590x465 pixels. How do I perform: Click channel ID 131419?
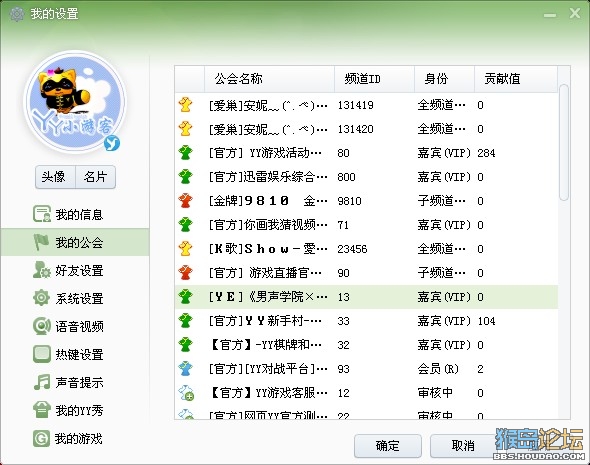pos(356,105)
